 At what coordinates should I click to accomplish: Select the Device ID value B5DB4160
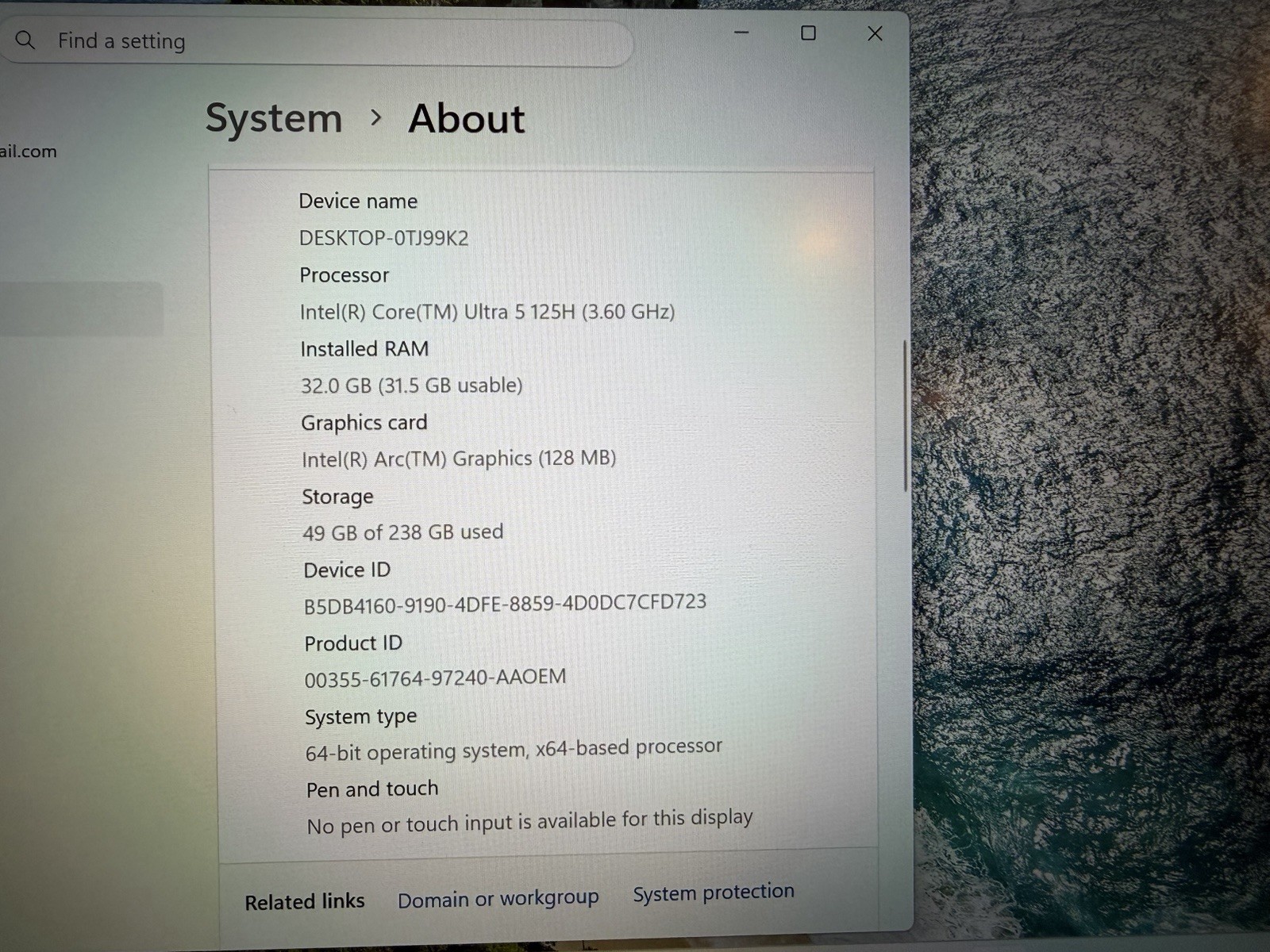click(x=505, y=604)
